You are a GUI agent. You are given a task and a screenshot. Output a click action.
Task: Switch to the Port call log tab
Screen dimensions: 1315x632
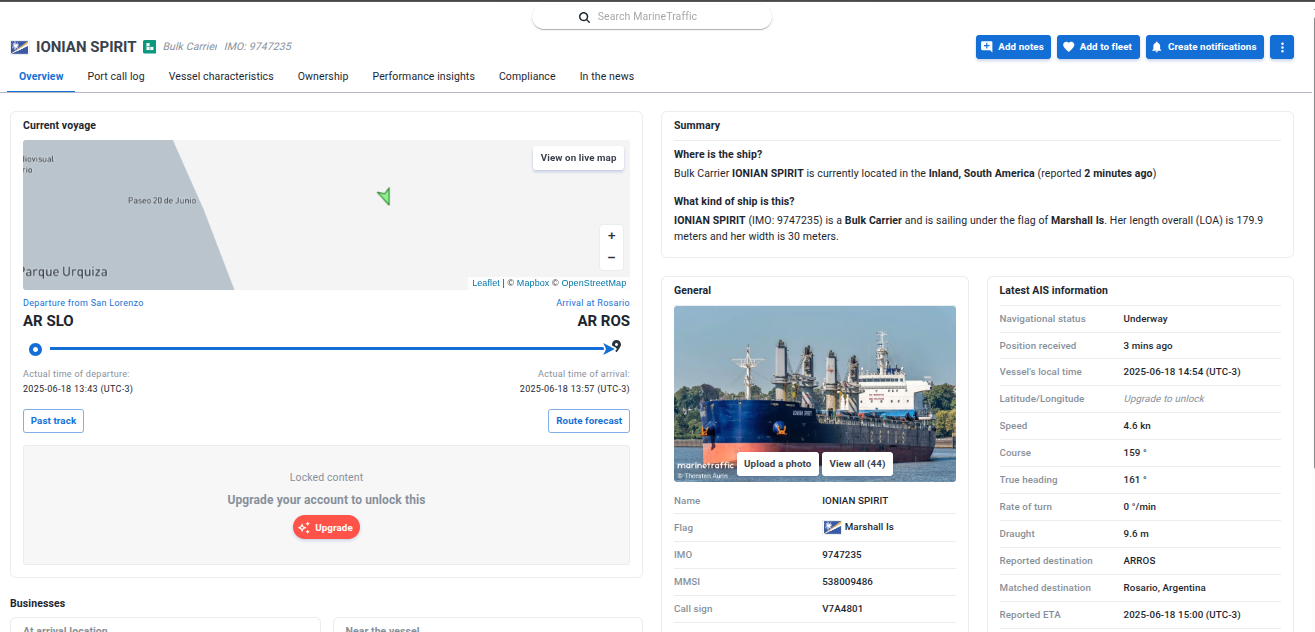[x=116, y=76]
